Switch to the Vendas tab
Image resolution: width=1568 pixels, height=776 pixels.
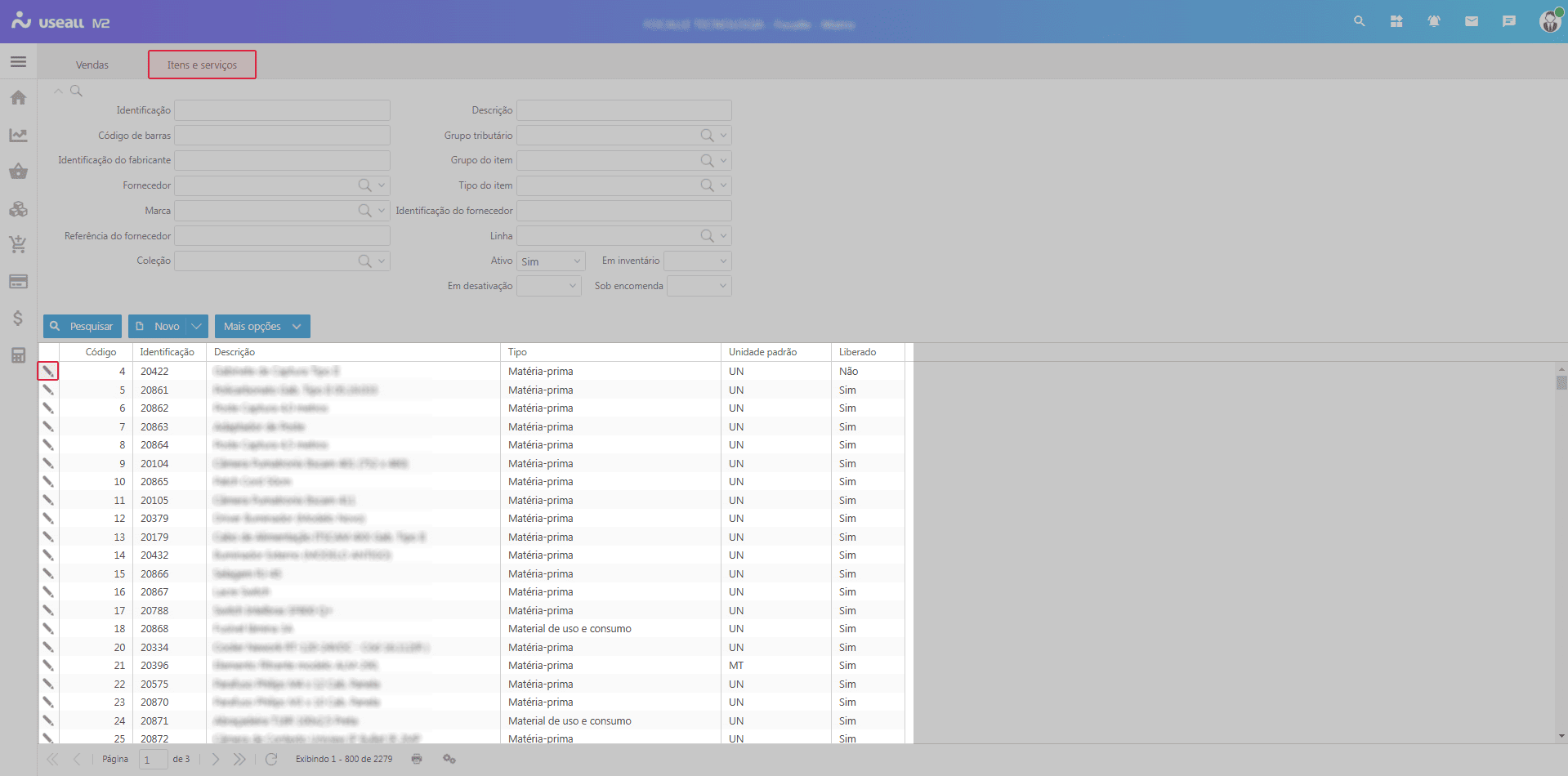(92, 65)
